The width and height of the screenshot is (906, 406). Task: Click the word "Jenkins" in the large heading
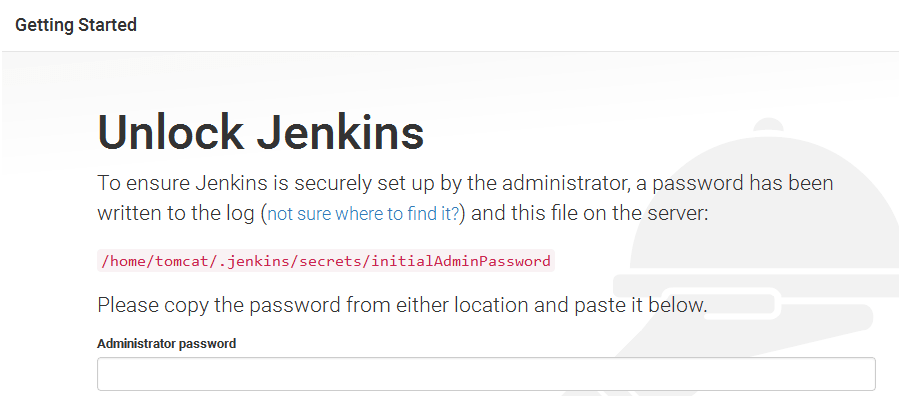tap(343, 133)
